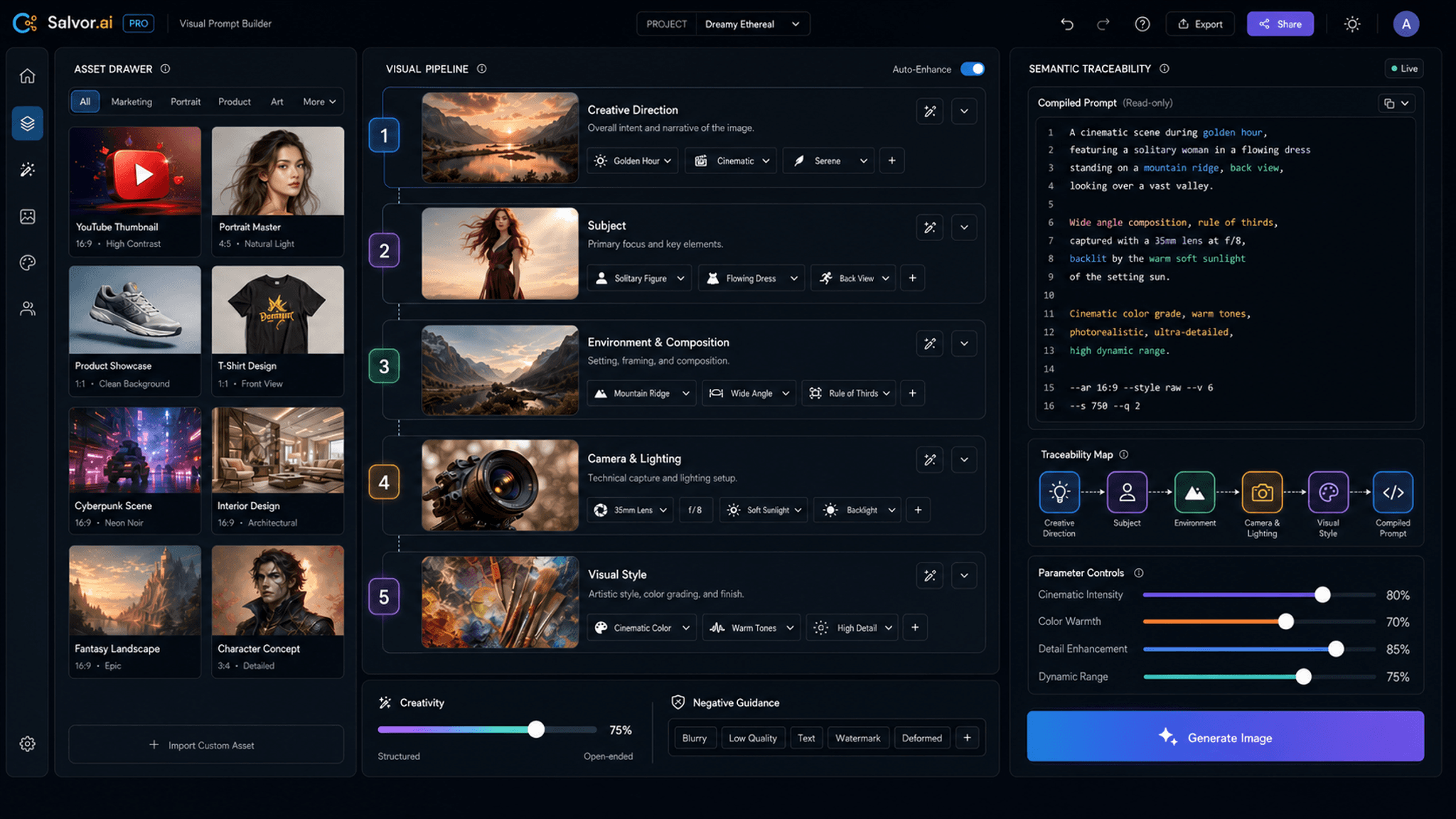Click the Generate Image button
This screenshot has width=1456, height=819.
coord(1225,737)
